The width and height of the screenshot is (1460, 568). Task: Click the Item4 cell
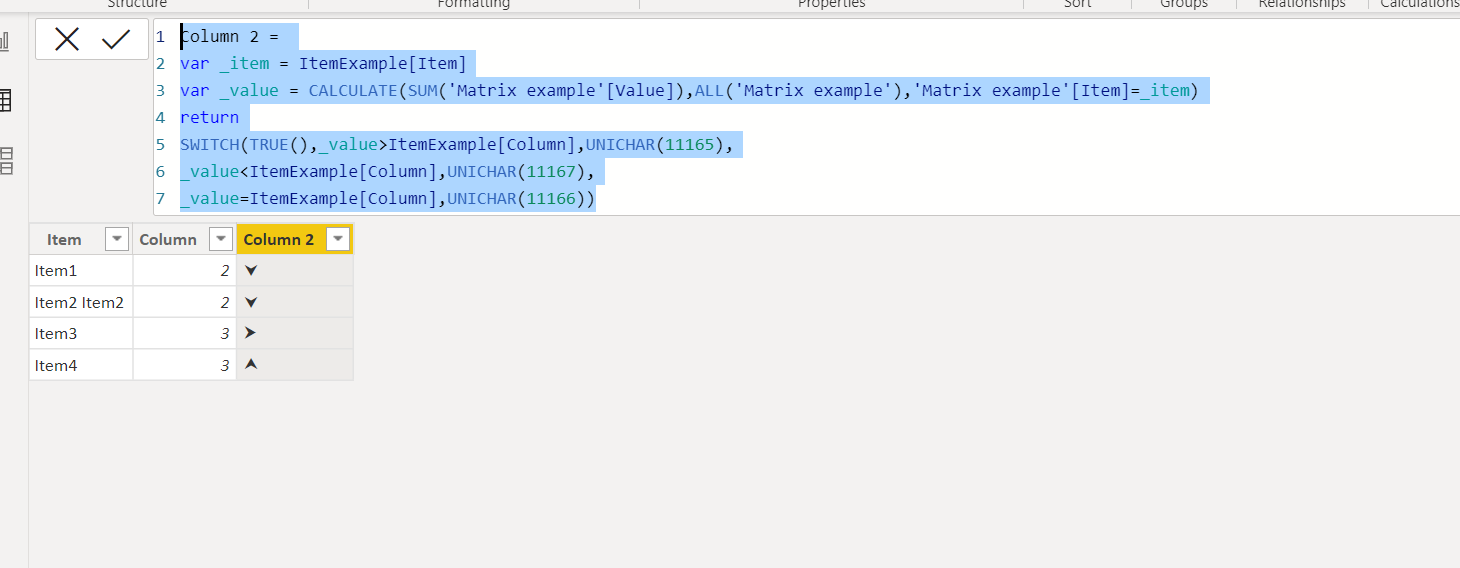pyautogui.click(x=81, y=365)
